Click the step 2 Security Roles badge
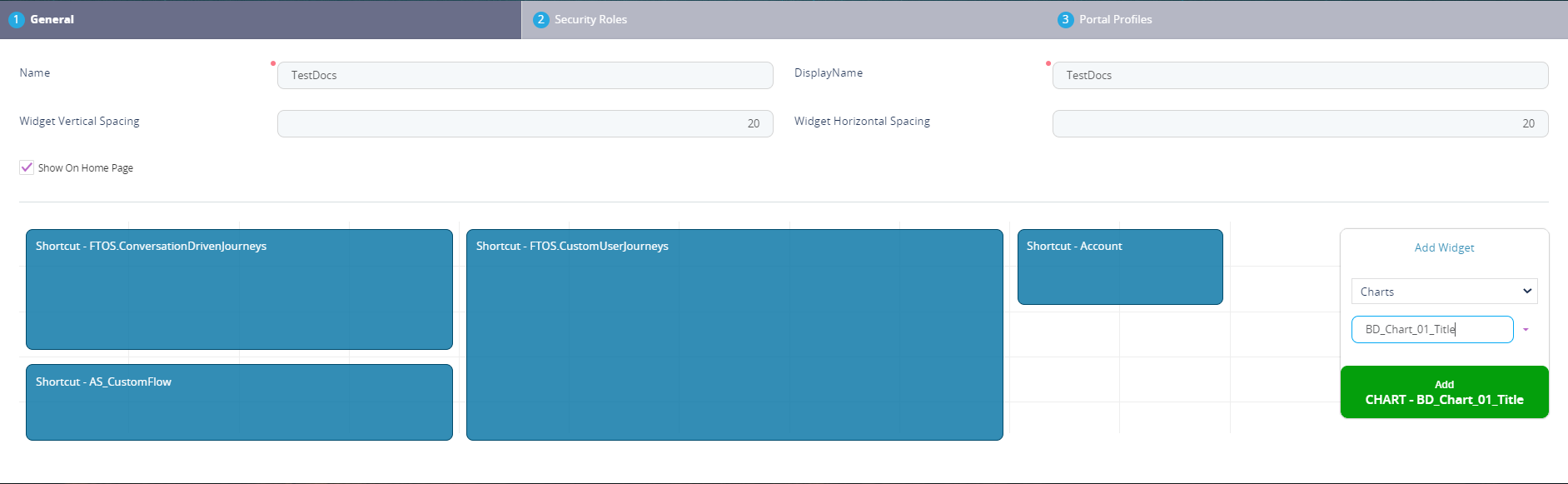 pos(540,19)
